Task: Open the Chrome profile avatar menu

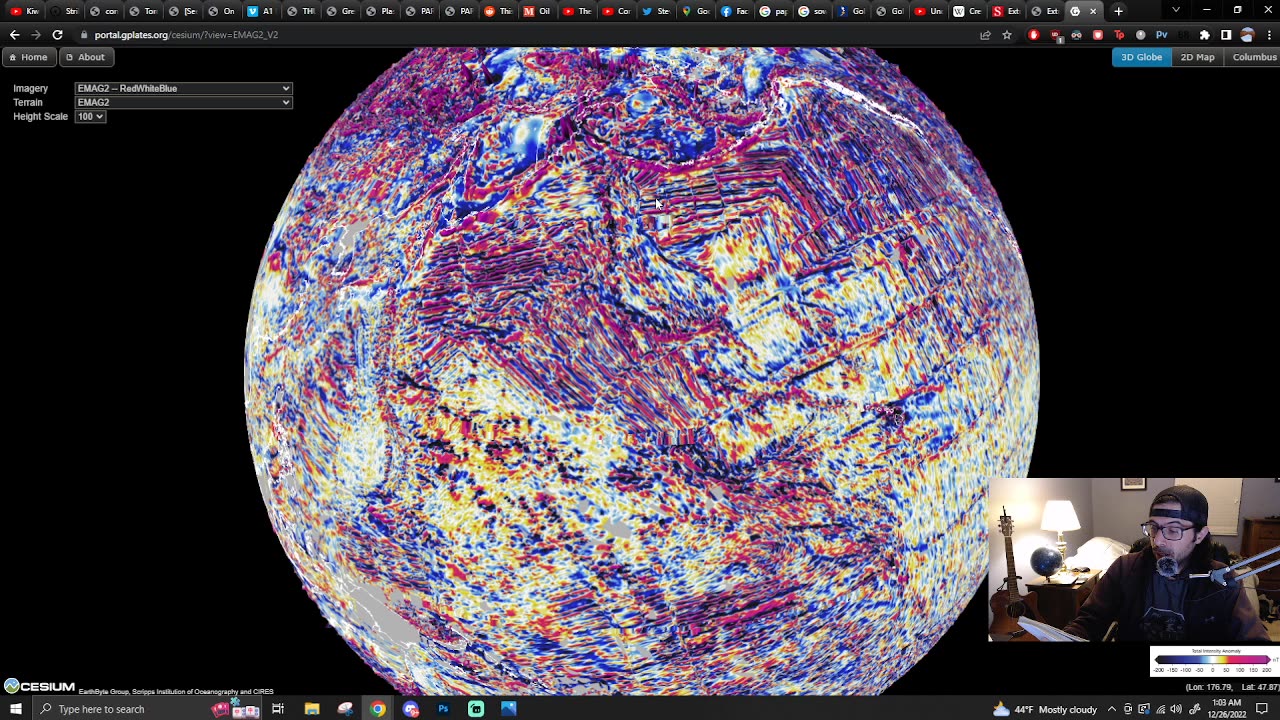Action: tap(1247, 35)
